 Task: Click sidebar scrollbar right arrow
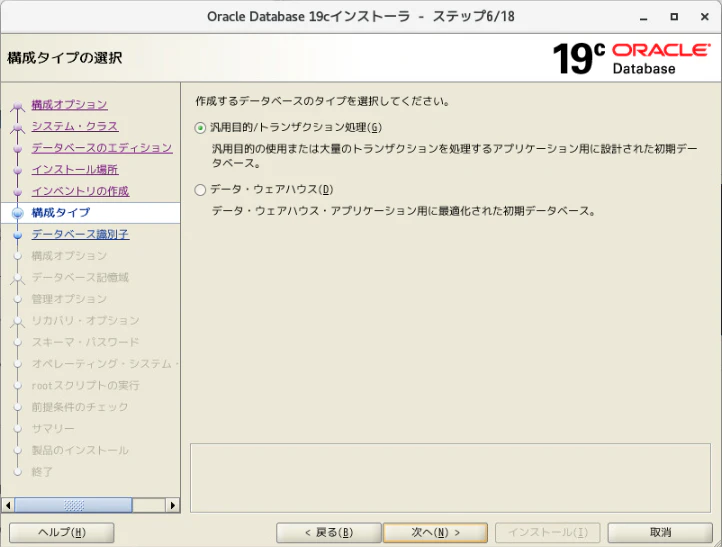click(173, 505)
